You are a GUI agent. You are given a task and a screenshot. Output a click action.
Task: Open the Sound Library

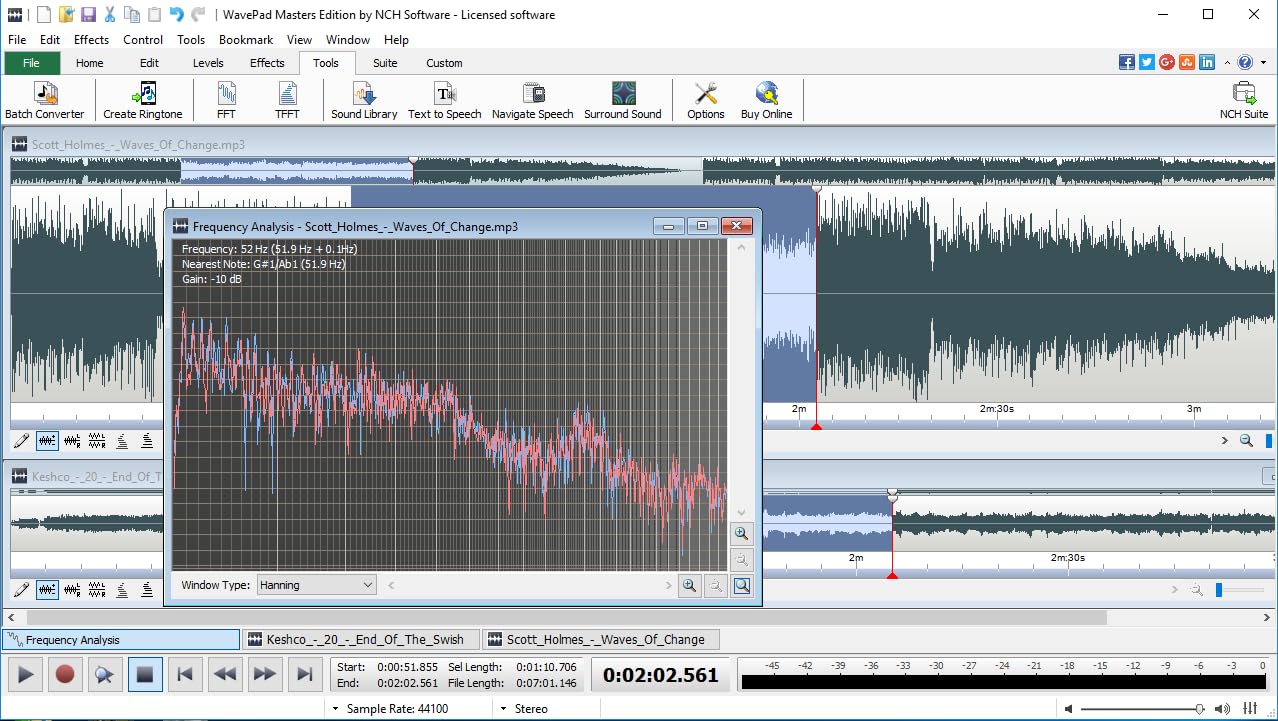(363, 99)
